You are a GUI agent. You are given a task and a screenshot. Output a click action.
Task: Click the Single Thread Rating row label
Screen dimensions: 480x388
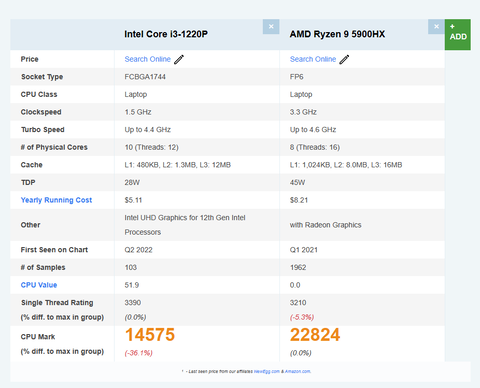click(57, 303)
